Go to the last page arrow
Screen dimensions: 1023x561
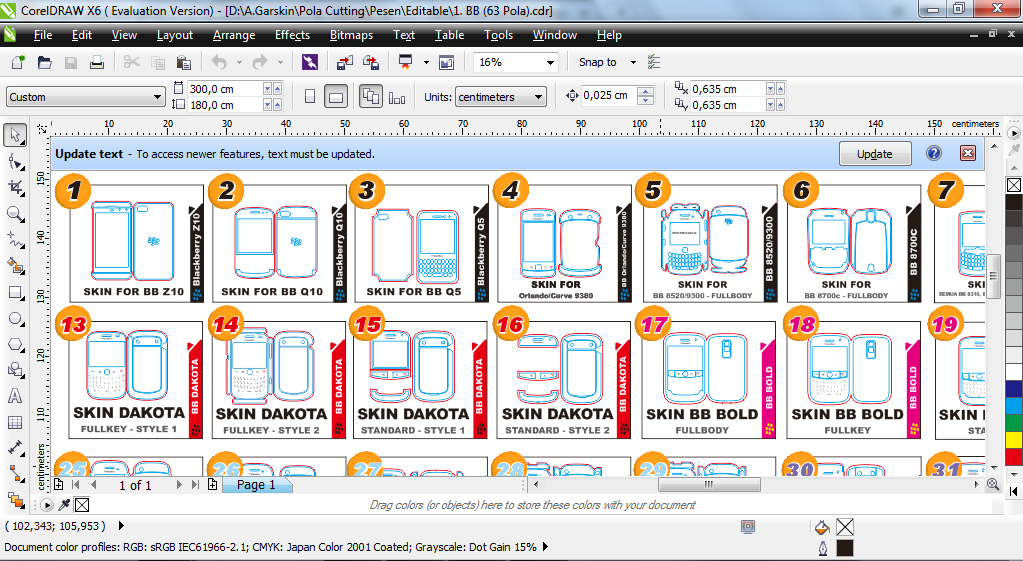point(195,485)
